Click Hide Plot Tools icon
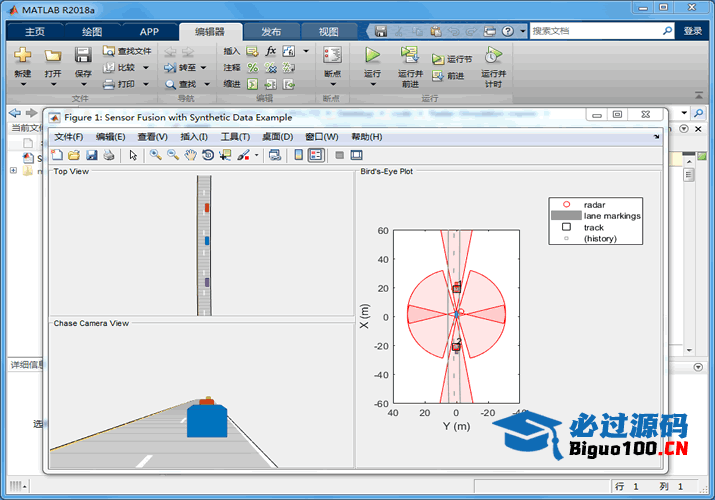This screenshot has height=500, width=715. pyautogui.click(x=339, y=155)
